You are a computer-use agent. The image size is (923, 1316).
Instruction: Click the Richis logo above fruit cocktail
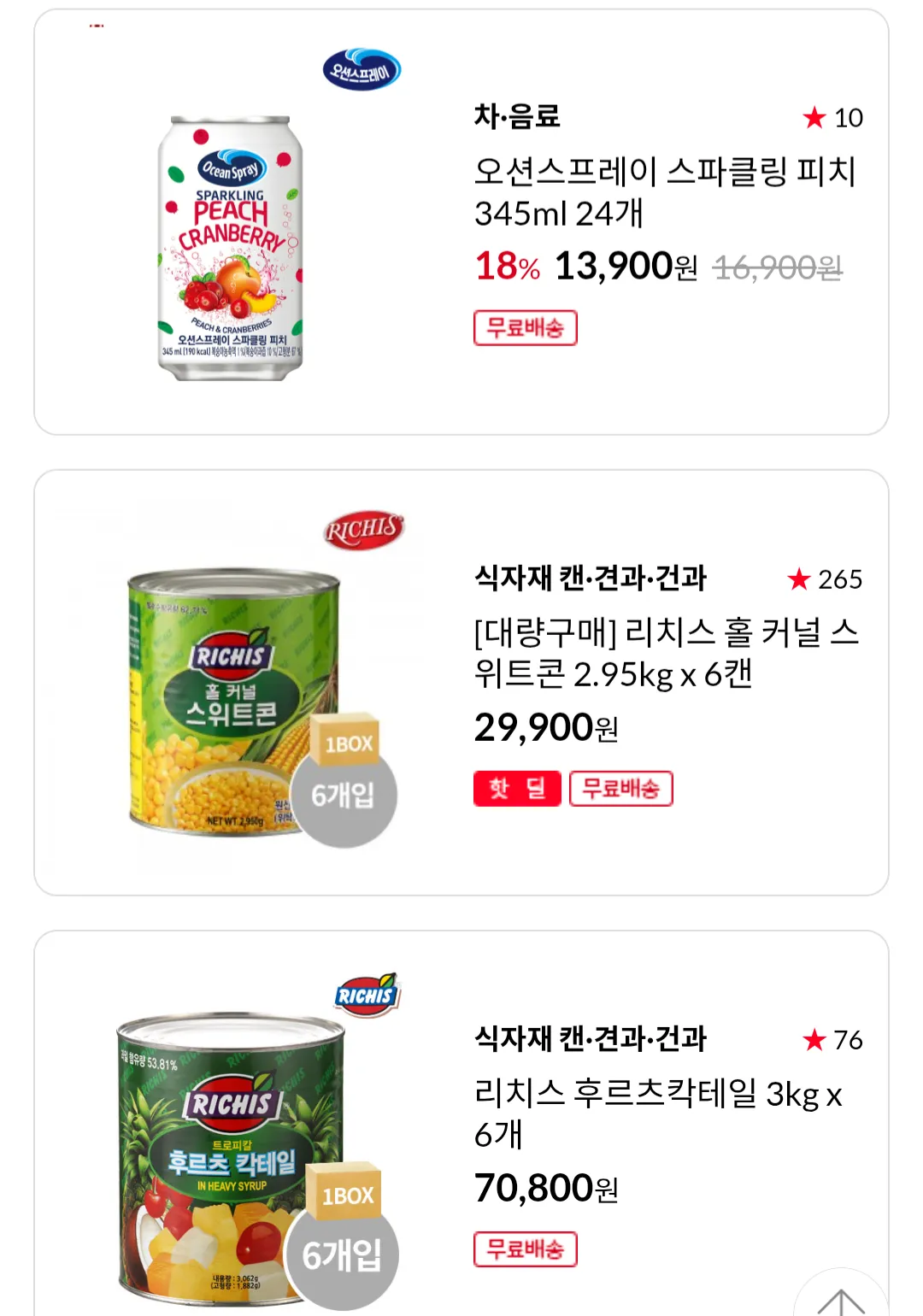click(367, 996)
